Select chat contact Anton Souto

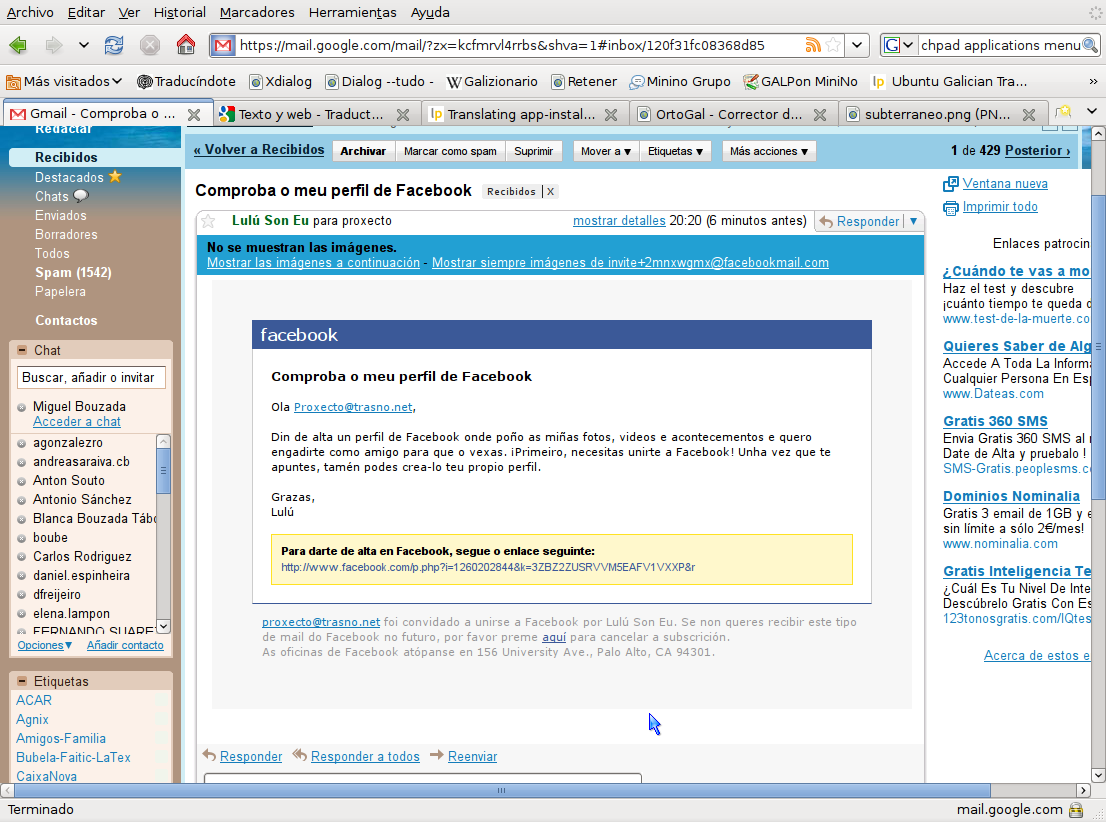[x=68, y=480]
